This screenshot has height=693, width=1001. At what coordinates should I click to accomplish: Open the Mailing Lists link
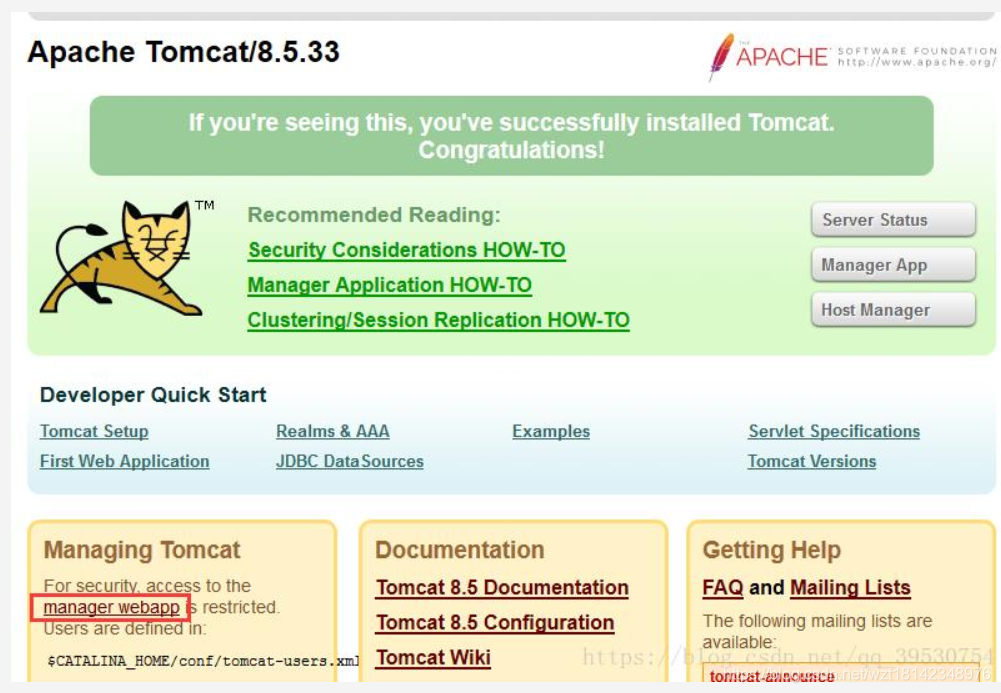[850, 588]
